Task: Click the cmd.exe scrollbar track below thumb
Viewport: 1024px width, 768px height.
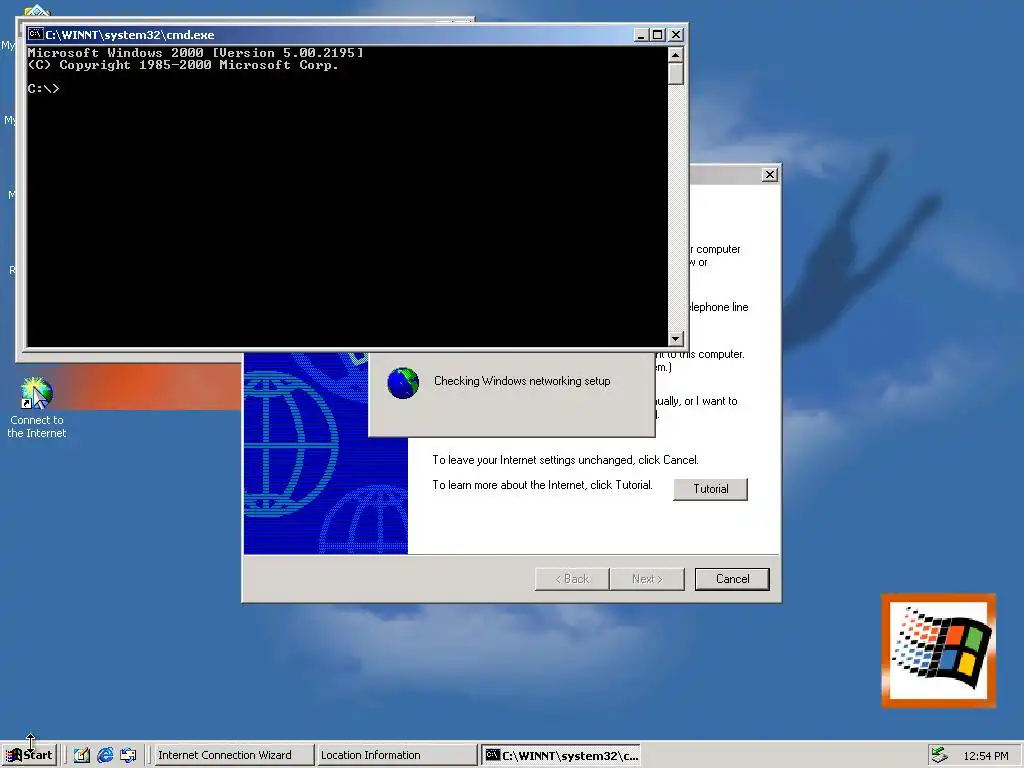Action: pos(676,208)
